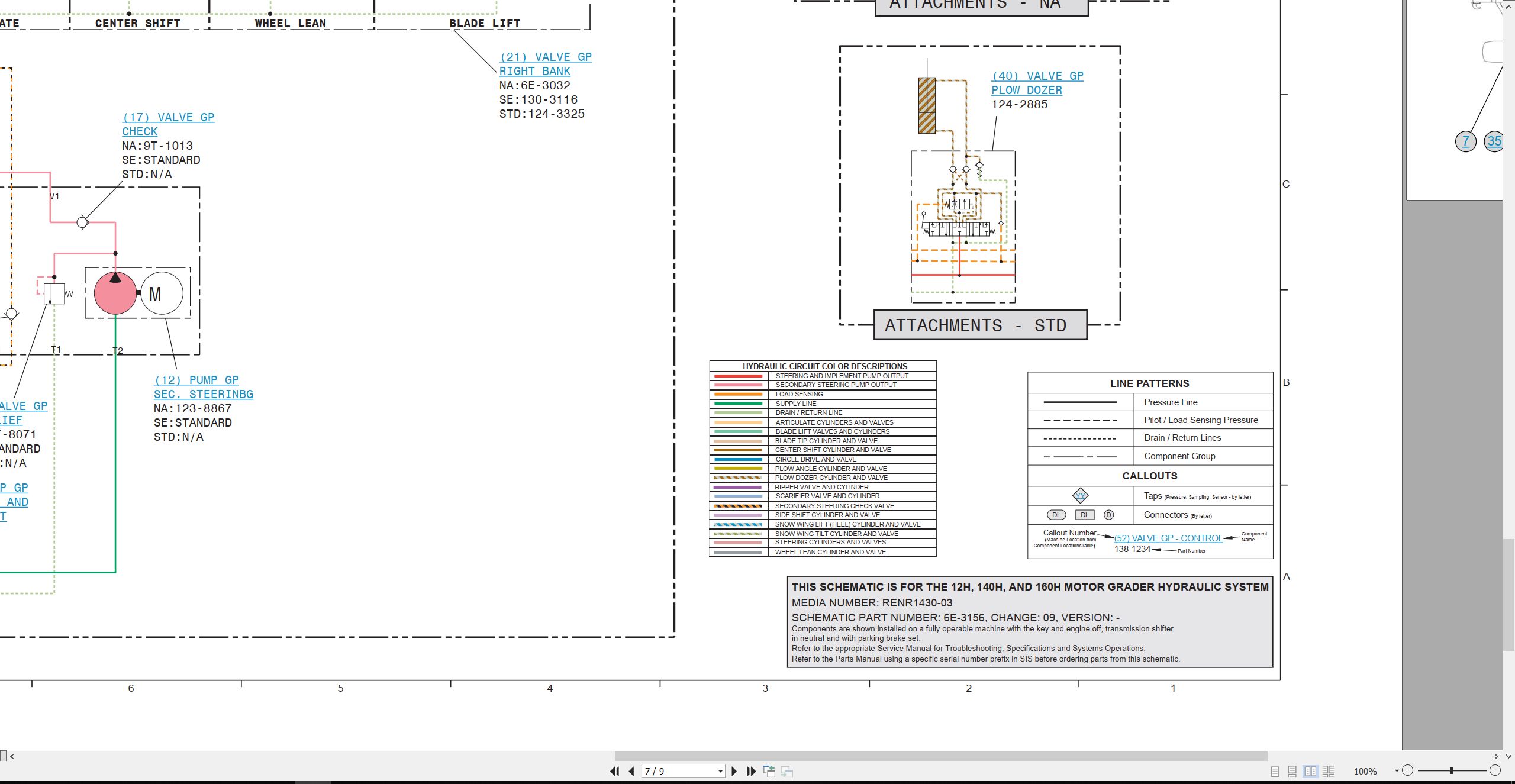Click the MEDIA NUMBER: RENR1430-03 text
1515x784 pixels.
click(x=872, y=602)
